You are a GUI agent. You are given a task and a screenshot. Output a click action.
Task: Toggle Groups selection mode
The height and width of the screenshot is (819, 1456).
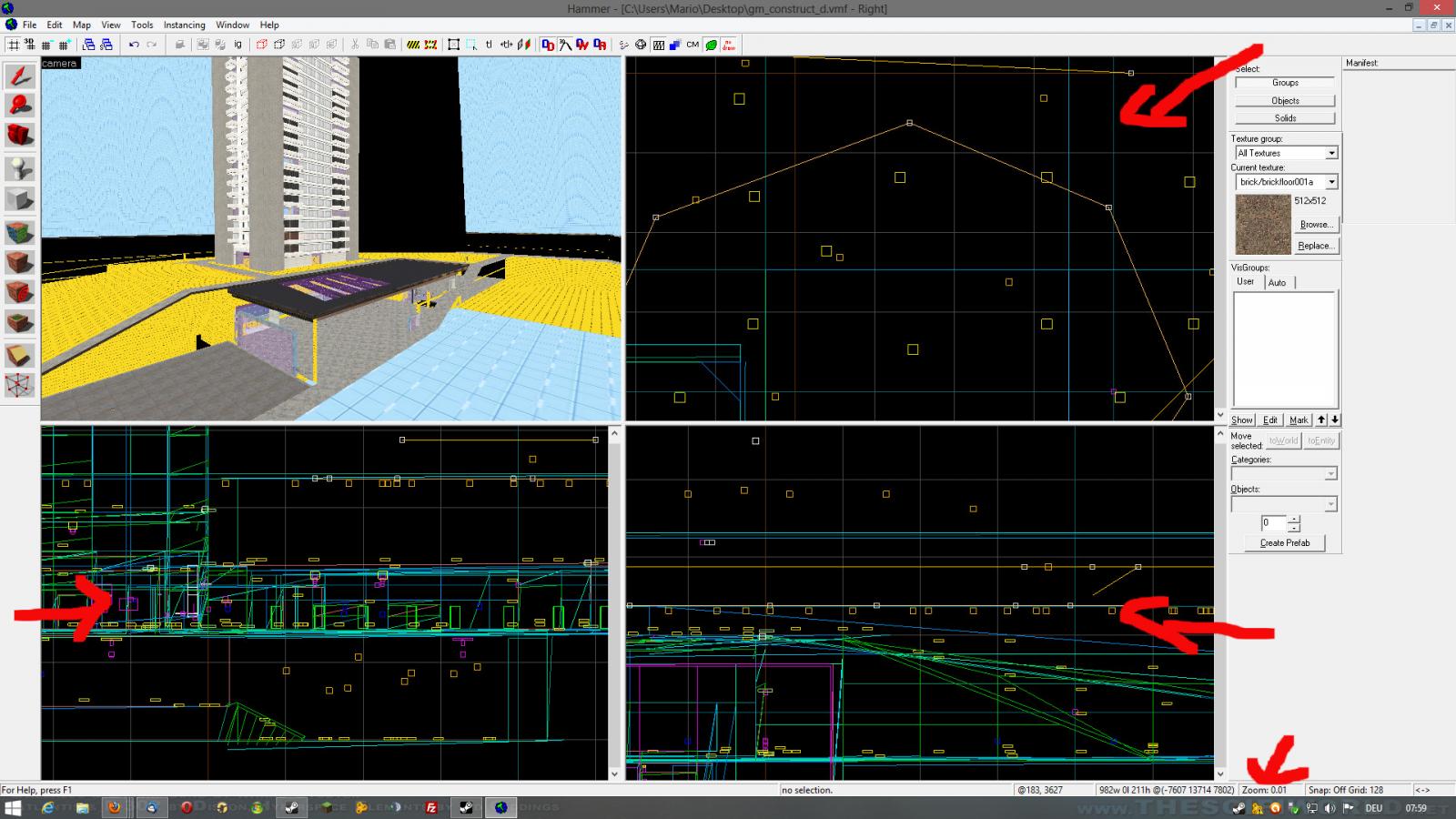[1284, 83]
